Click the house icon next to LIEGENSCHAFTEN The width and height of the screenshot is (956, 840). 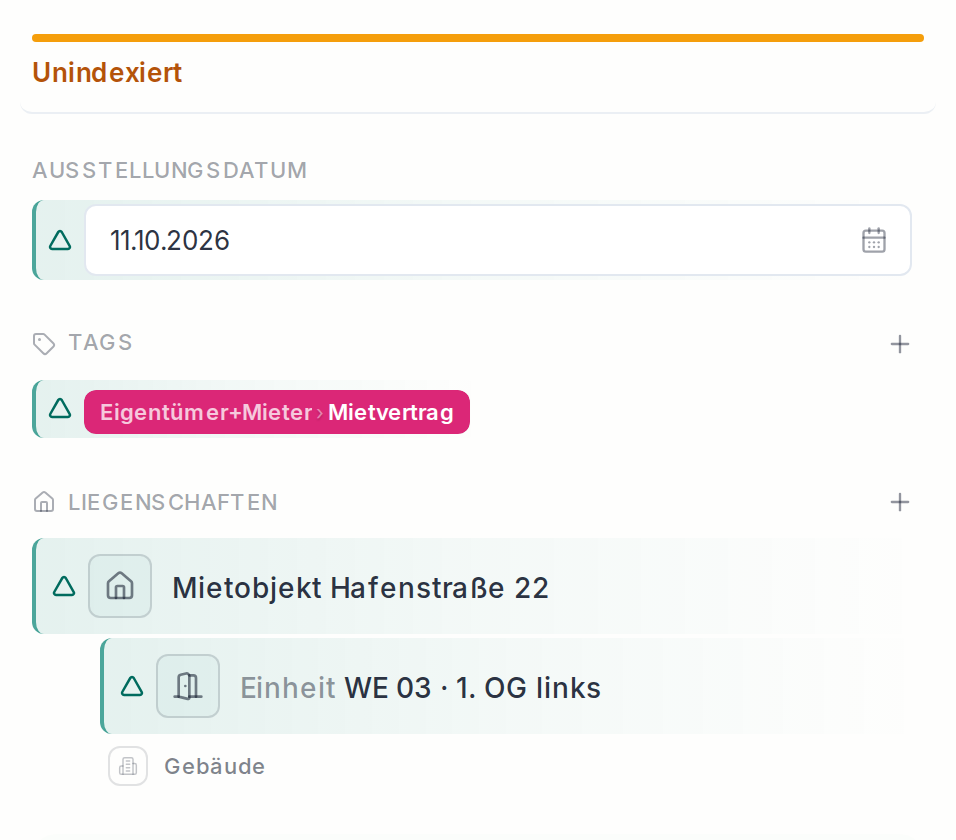tap(44, 502)
